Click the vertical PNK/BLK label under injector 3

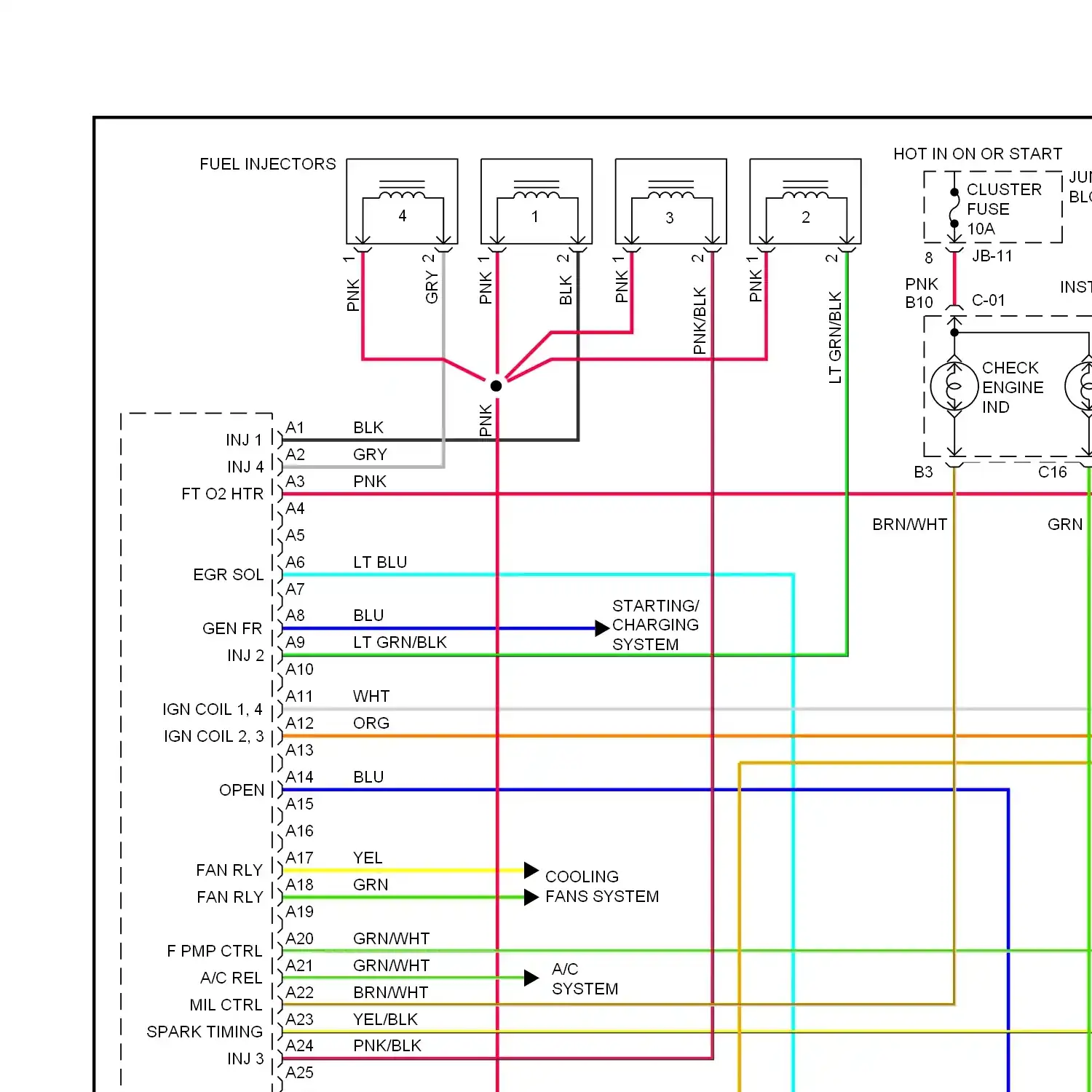click(700, 321)
